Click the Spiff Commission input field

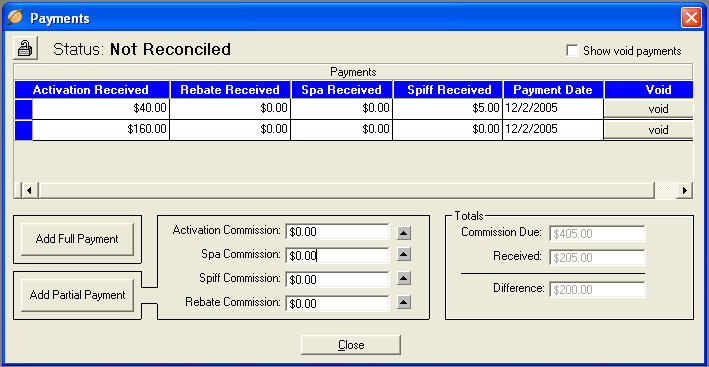pos(337,279)
